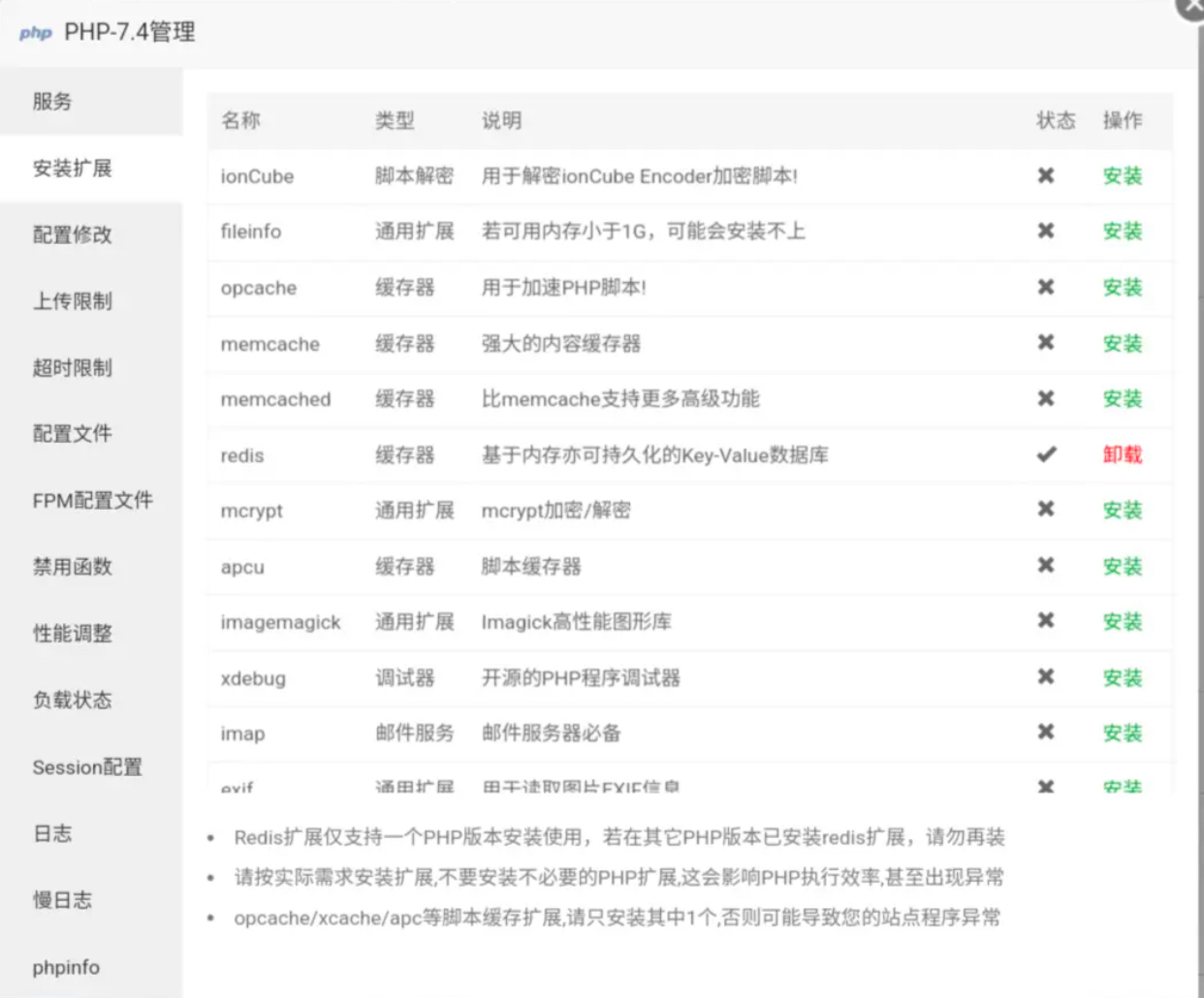Screen dimensions: 1204x998
Task: Click memcache row X status icon
Action: click(x=1046, y=342)
